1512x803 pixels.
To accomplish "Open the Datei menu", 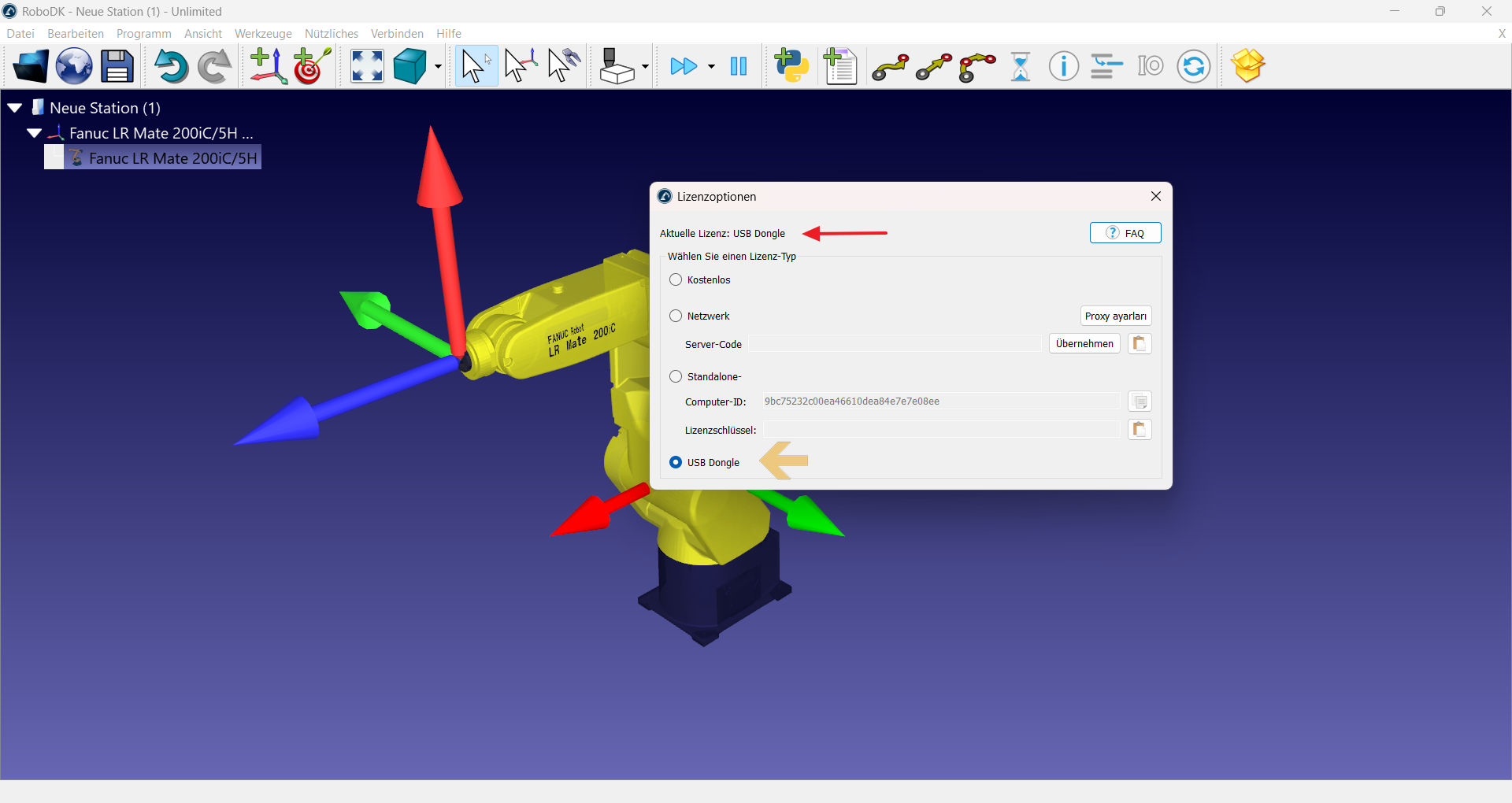I will (x=20, y=33).
